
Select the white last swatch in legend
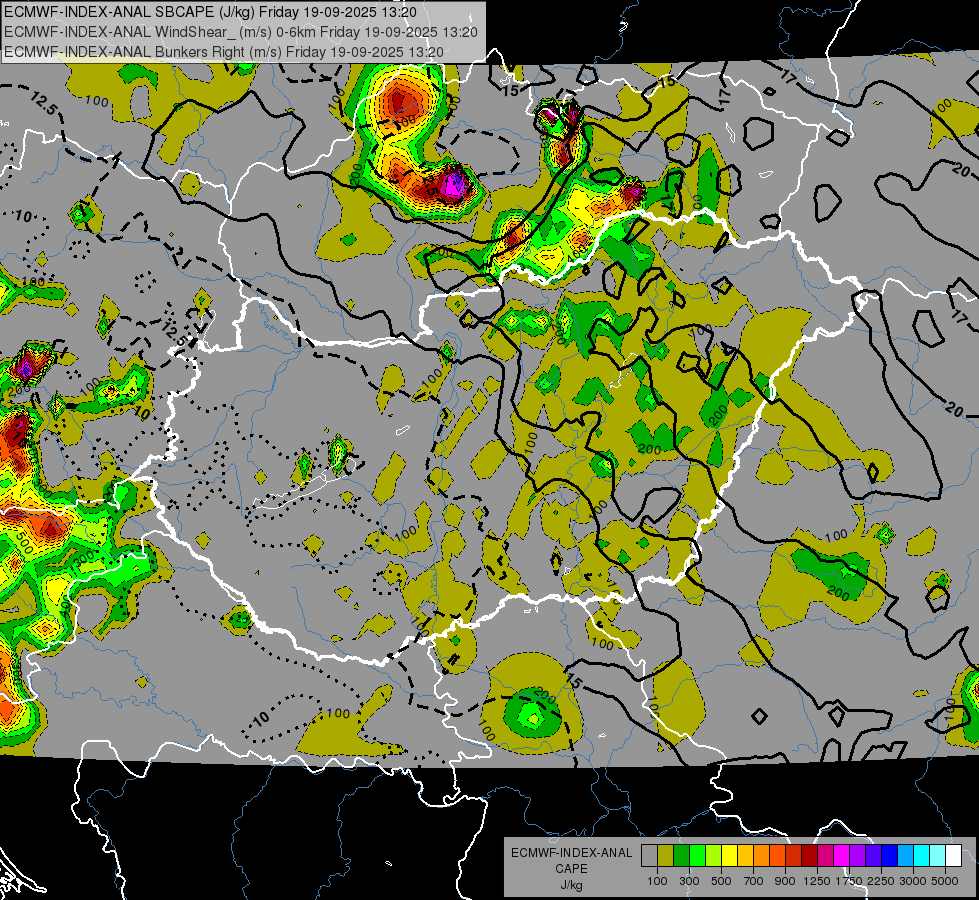953,856
